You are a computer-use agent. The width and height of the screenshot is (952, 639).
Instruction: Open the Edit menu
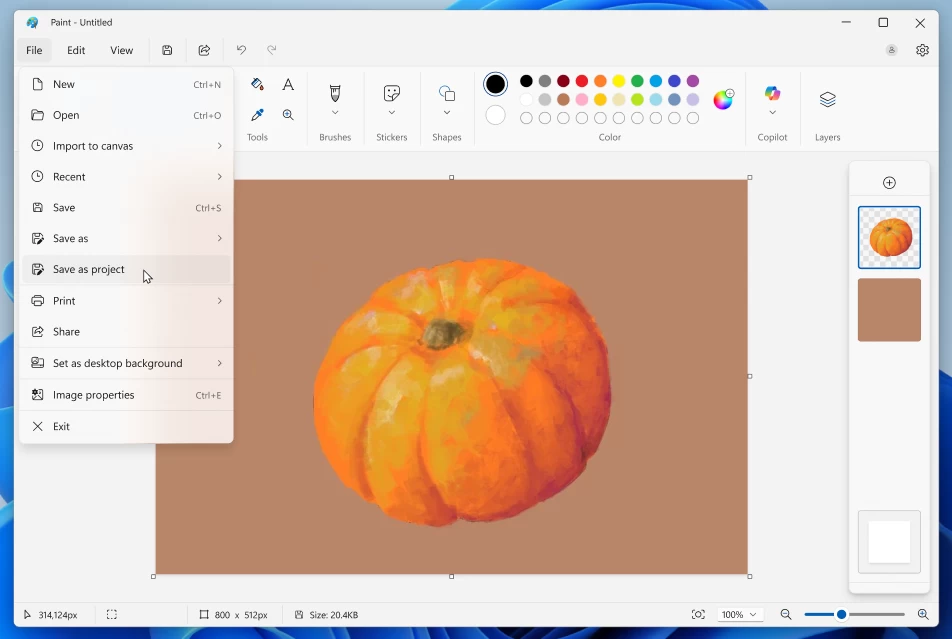pos(75,50)
